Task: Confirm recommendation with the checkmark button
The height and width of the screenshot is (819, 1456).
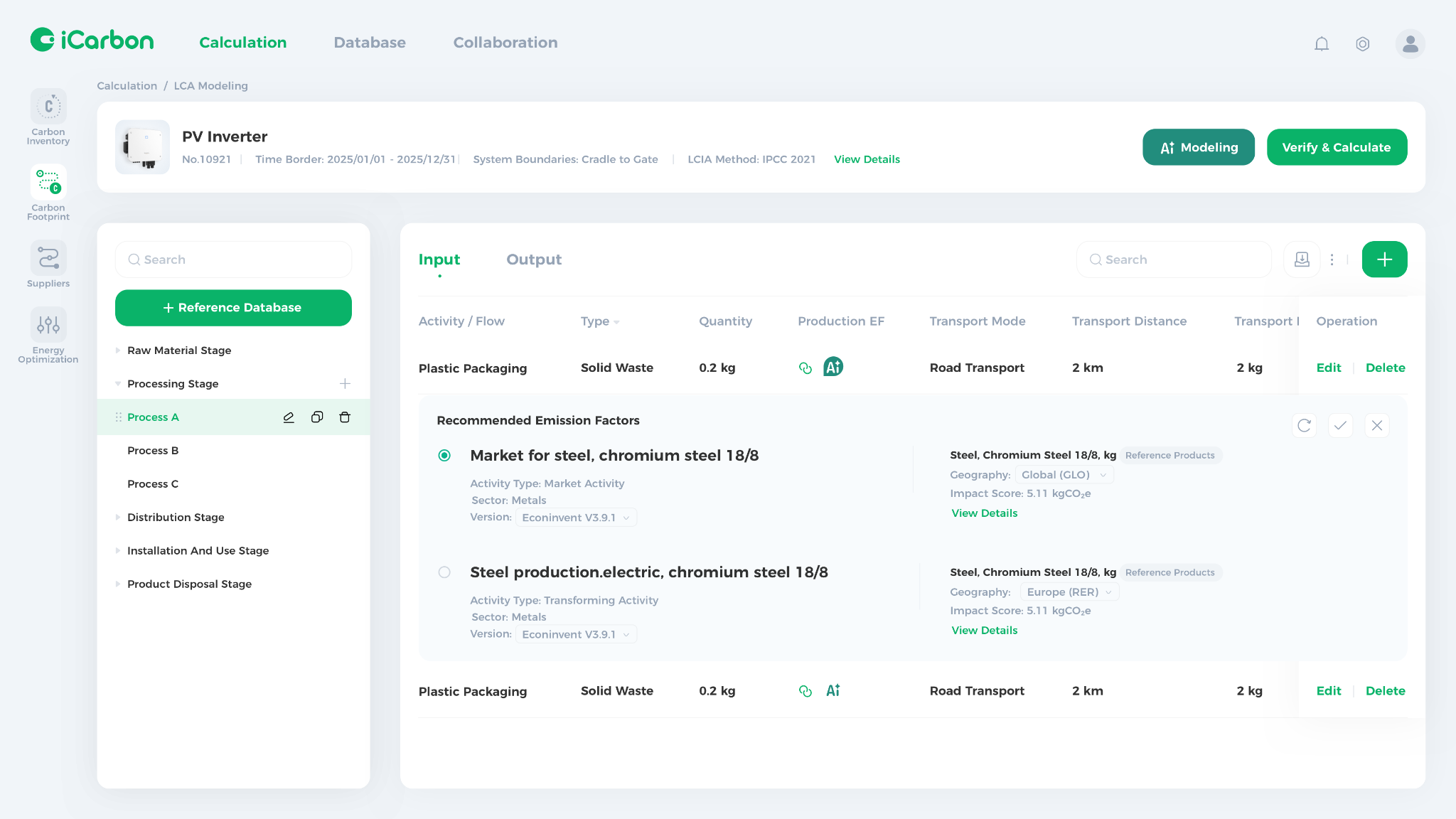Action: pyautogui.click(x=1340, y=426)
